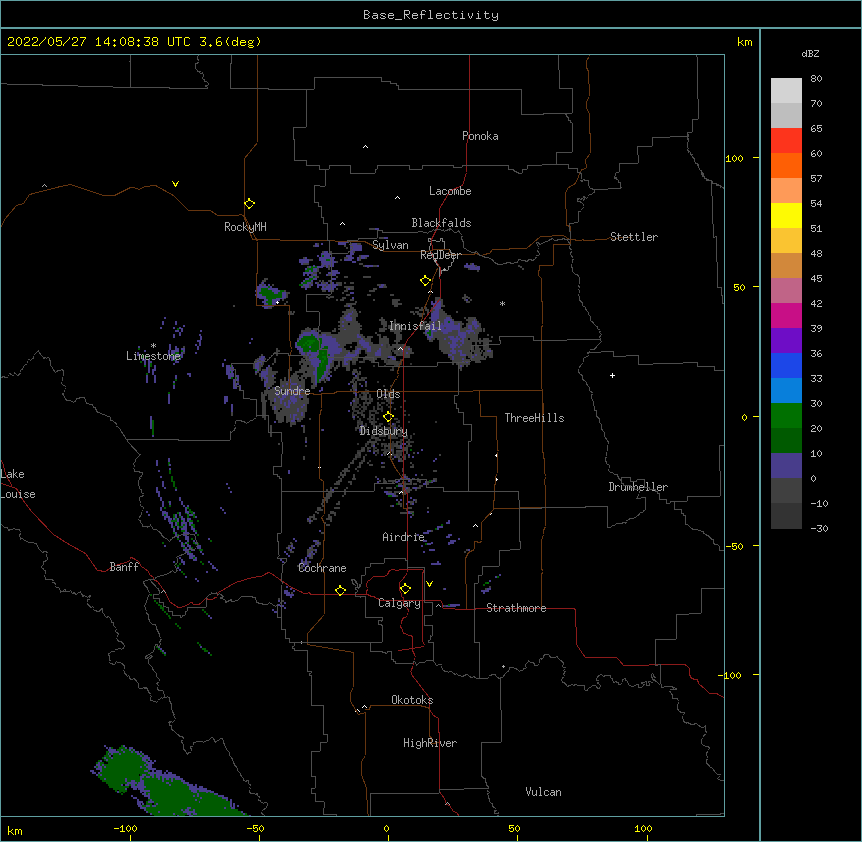Image resolution: width=862 pixels, height=842 pixels.
Task: Click the red 65 dBZ legend swatch
Action: (x=786, y=140)
